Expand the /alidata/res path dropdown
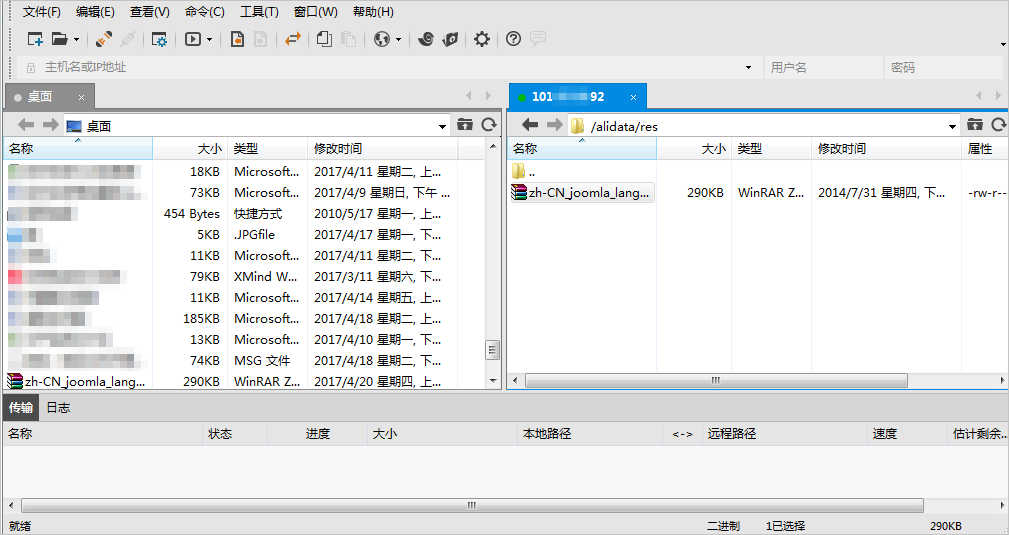This screenshot has width=1009, height=535. [x=952, y=126]
